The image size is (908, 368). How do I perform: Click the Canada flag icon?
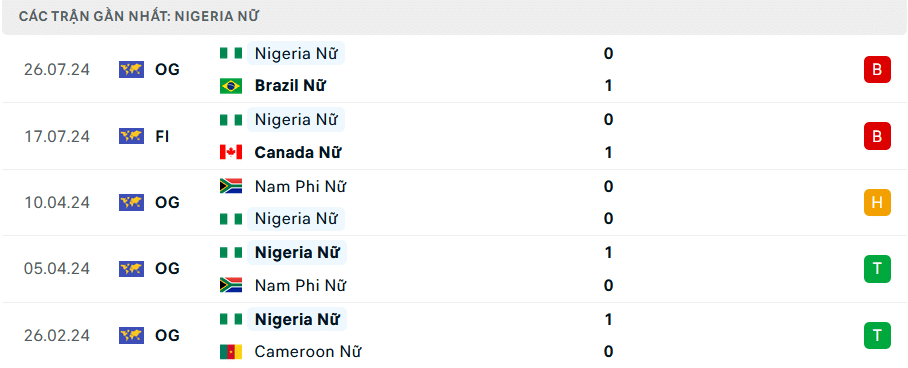click(231, 153)
